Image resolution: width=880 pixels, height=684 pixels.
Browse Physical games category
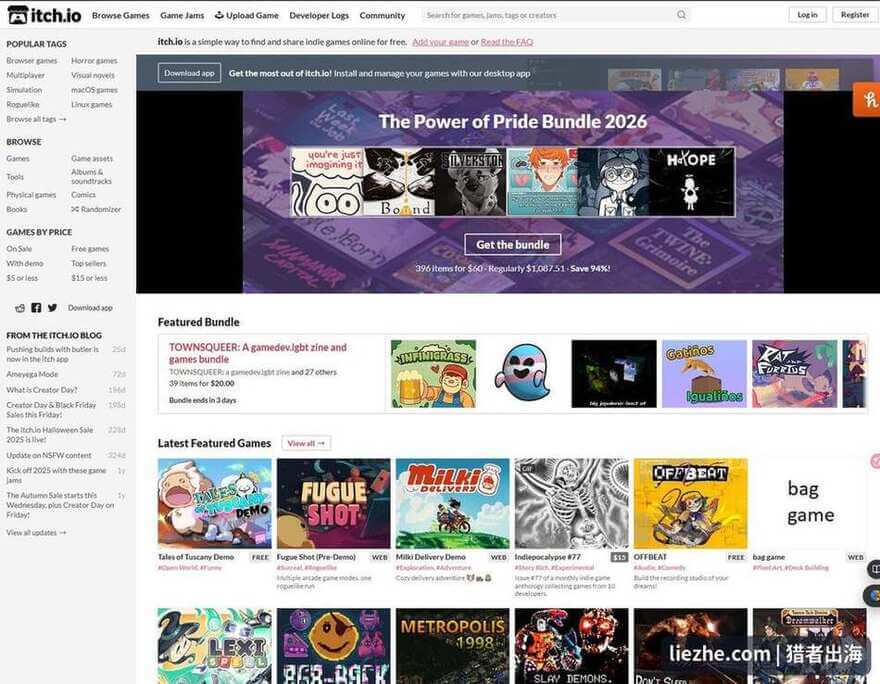coord(31,195)
